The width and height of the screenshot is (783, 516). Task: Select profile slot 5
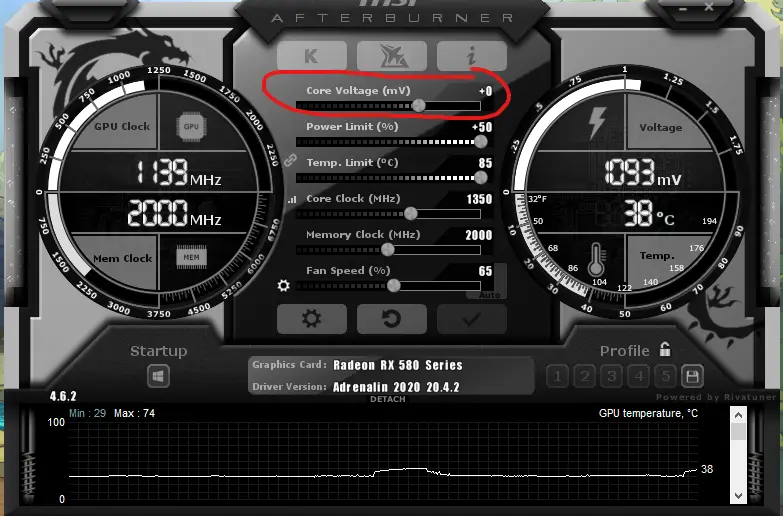(x=665, y=376)
